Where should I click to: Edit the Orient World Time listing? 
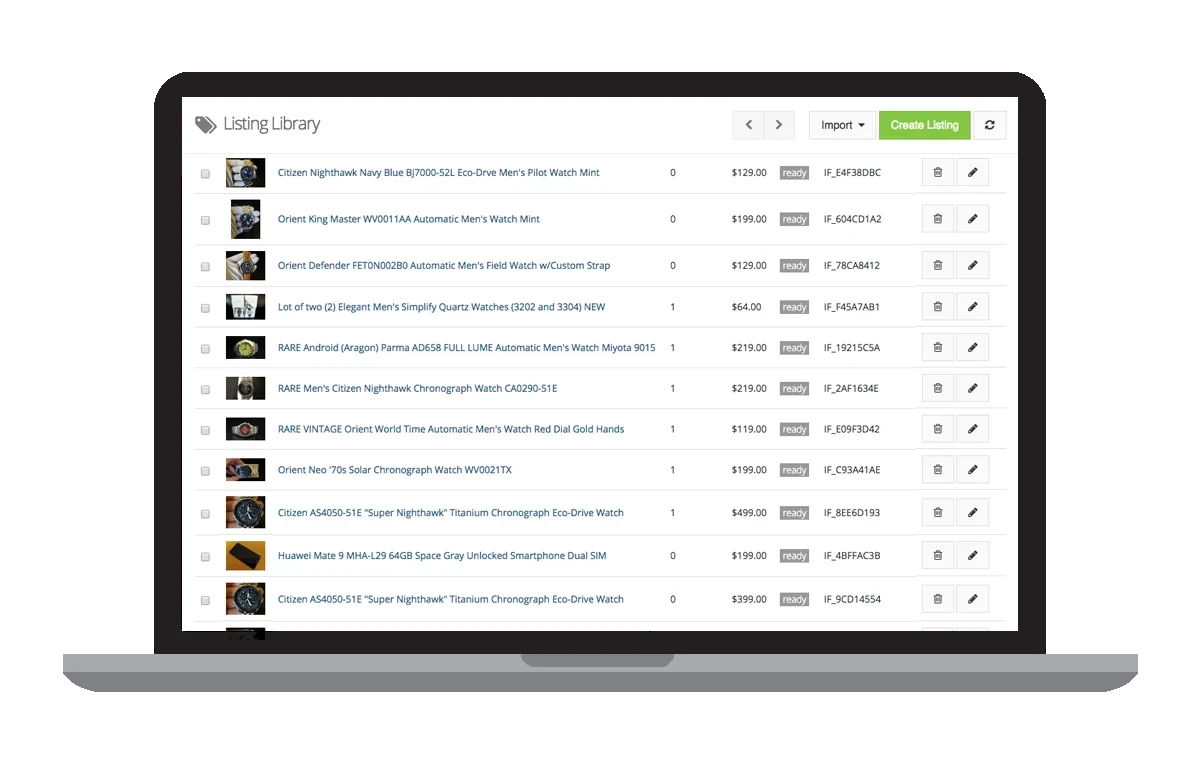tap(972, 429)
